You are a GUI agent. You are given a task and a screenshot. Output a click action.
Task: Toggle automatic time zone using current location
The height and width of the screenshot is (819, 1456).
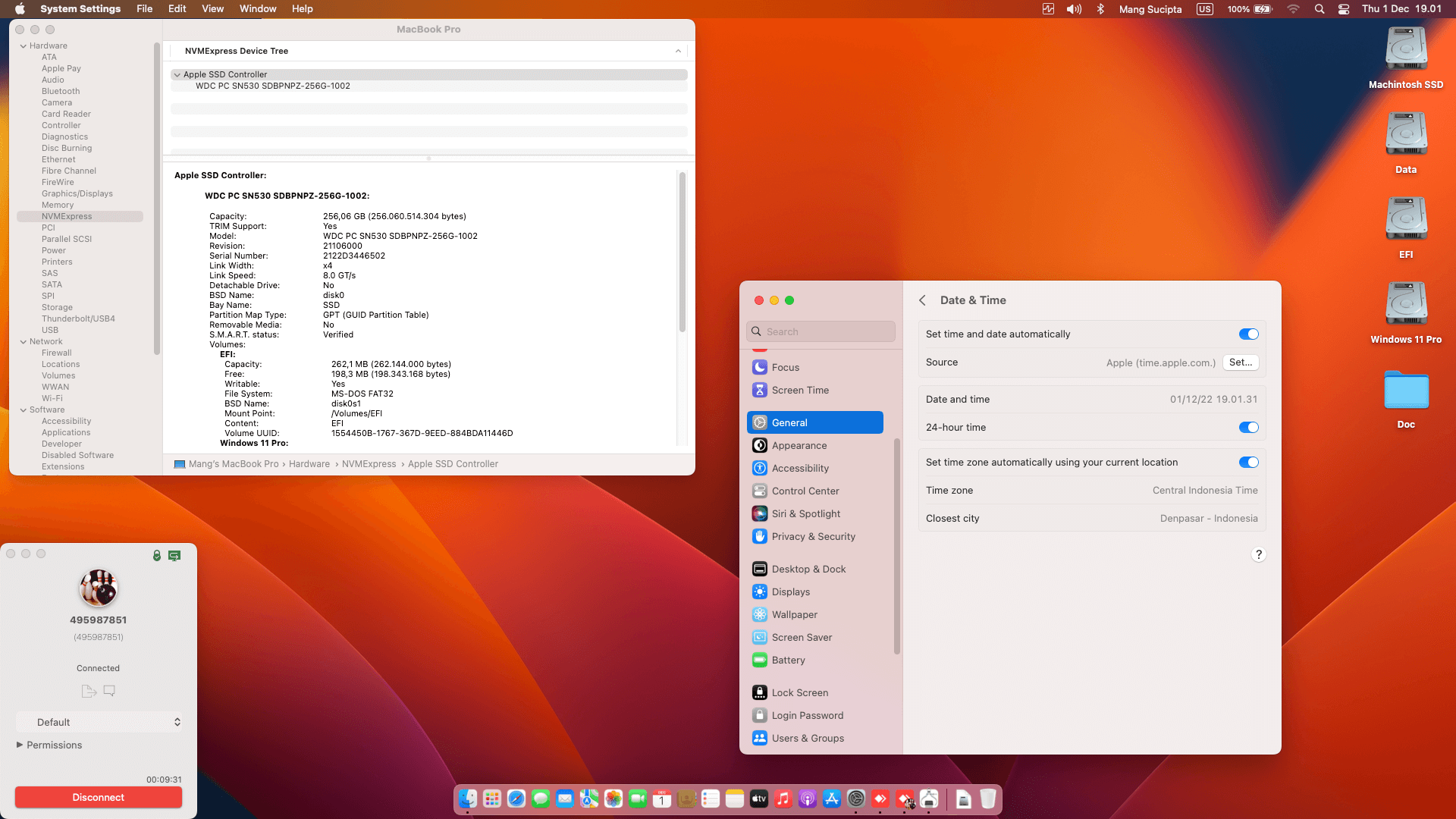[1248, 463]
